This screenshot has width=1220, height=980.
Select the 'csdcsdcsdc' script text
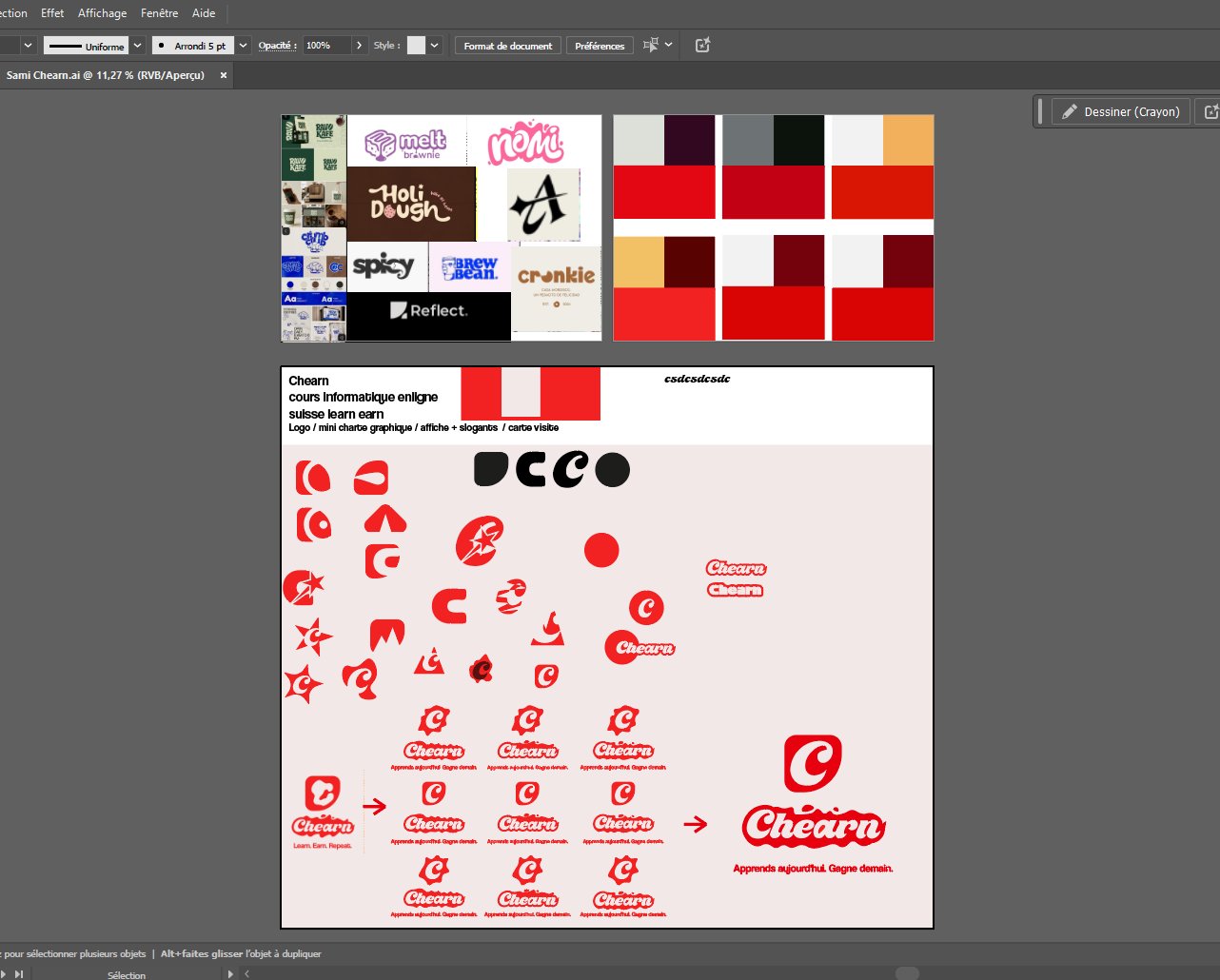click(x=698, y=379)
